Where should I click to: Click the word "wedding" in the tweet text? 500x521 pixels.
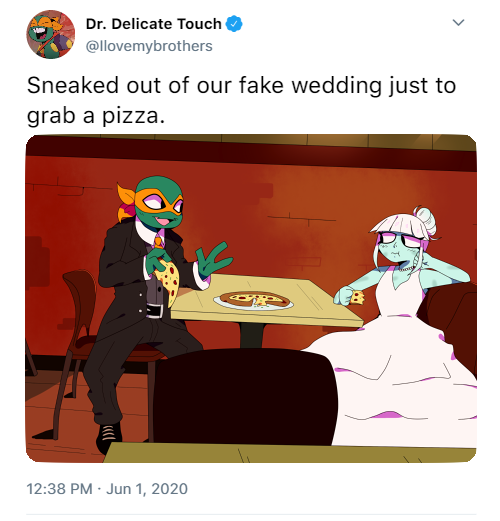coord(337,85)
